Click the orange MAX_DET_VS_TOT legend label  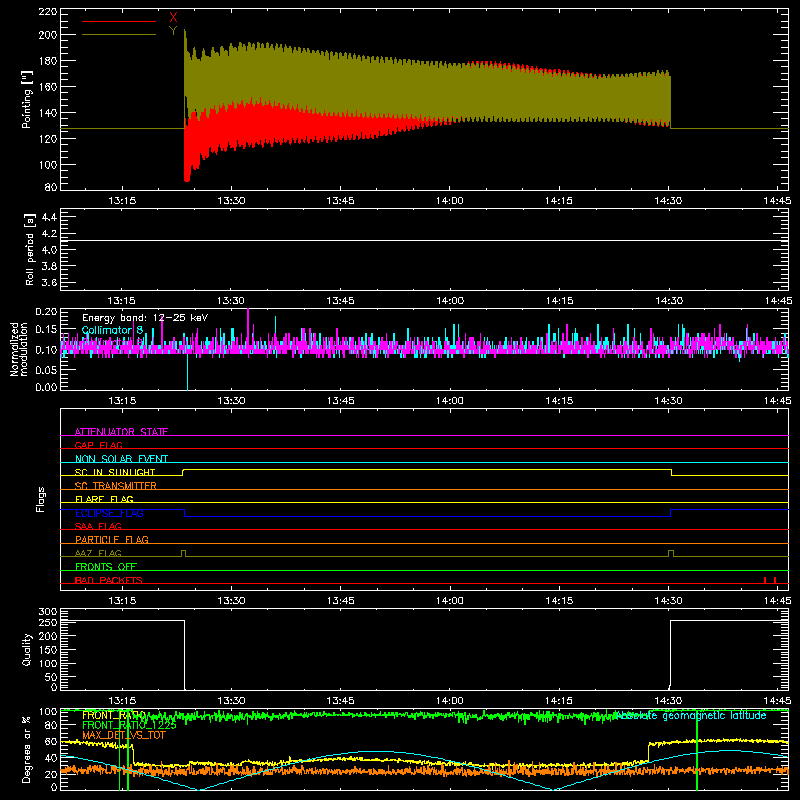(x=124, y=735)
